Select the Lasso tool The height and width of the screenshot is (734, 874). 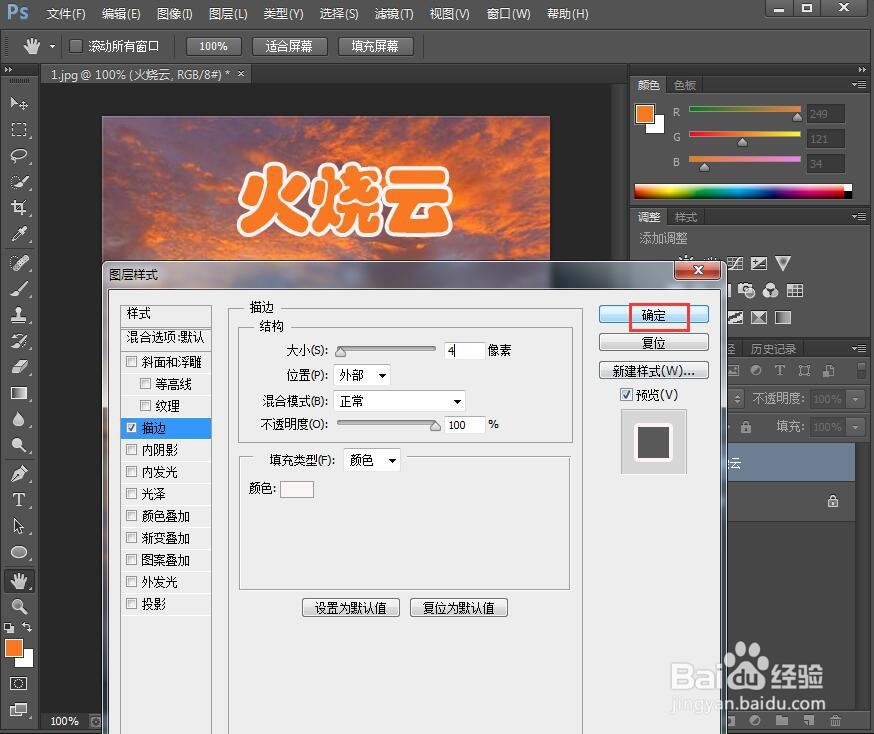click(19, 155)
